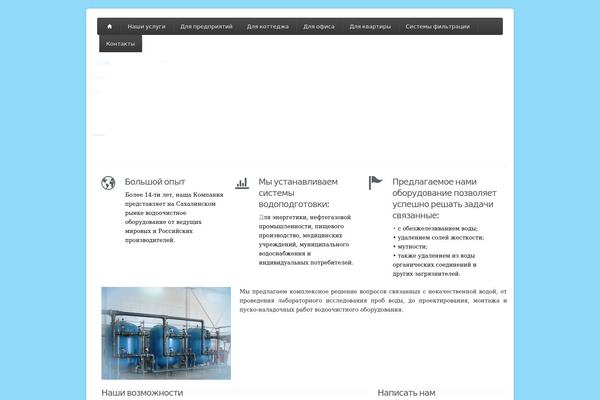Open the Контакты page
600x400 pixels.
121,44
